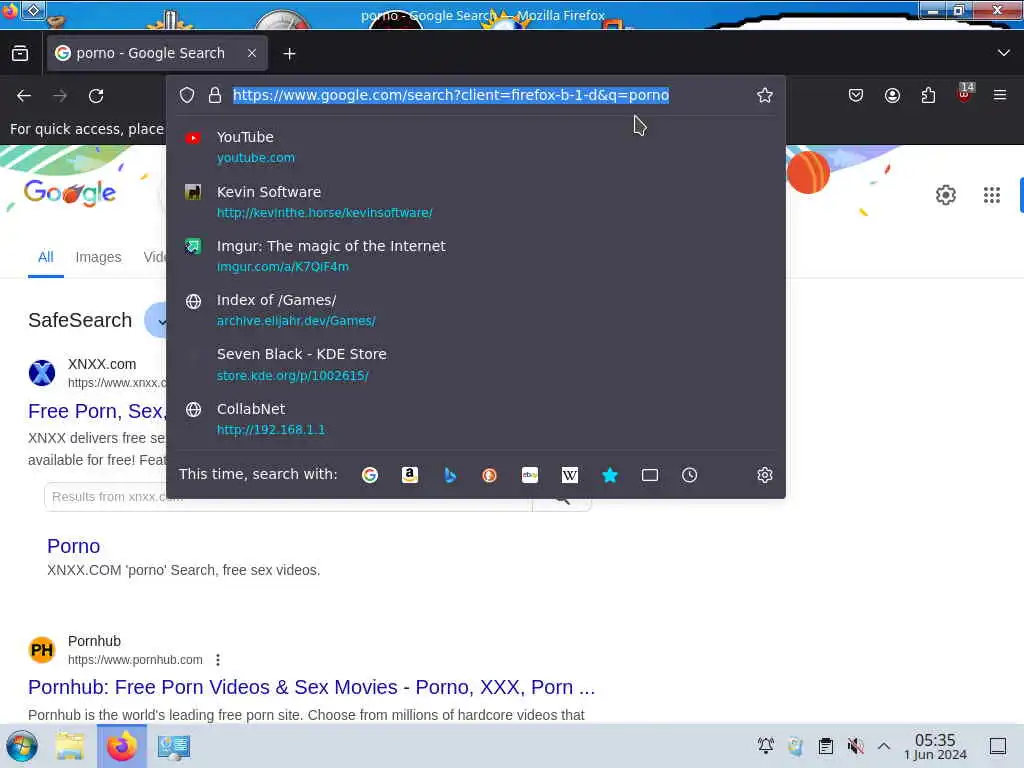Viewport: 1024px width, 768px height.
Task: Choose Index of /Games/ suggestion
Action: point(475,310)
